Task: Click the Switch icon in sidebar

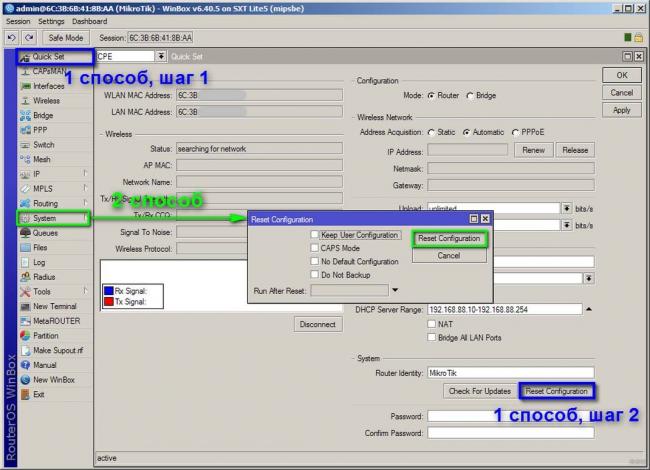Action: coord(26,145)
